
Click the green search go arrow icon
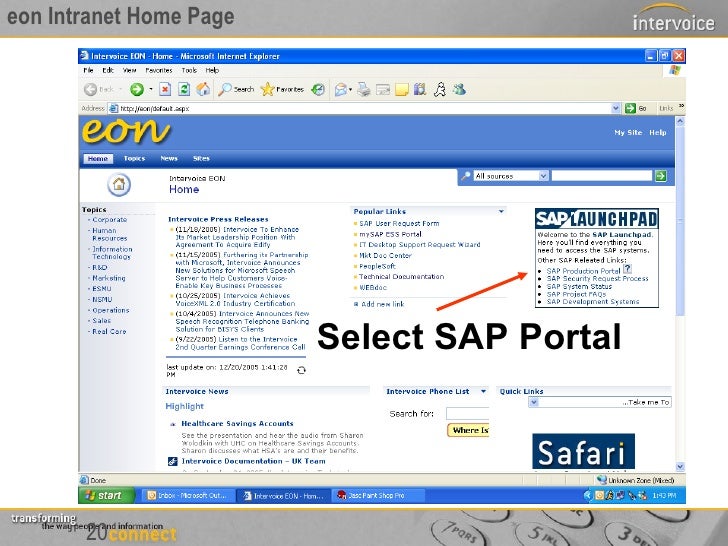pyautogui.click(x=661, y=176)
